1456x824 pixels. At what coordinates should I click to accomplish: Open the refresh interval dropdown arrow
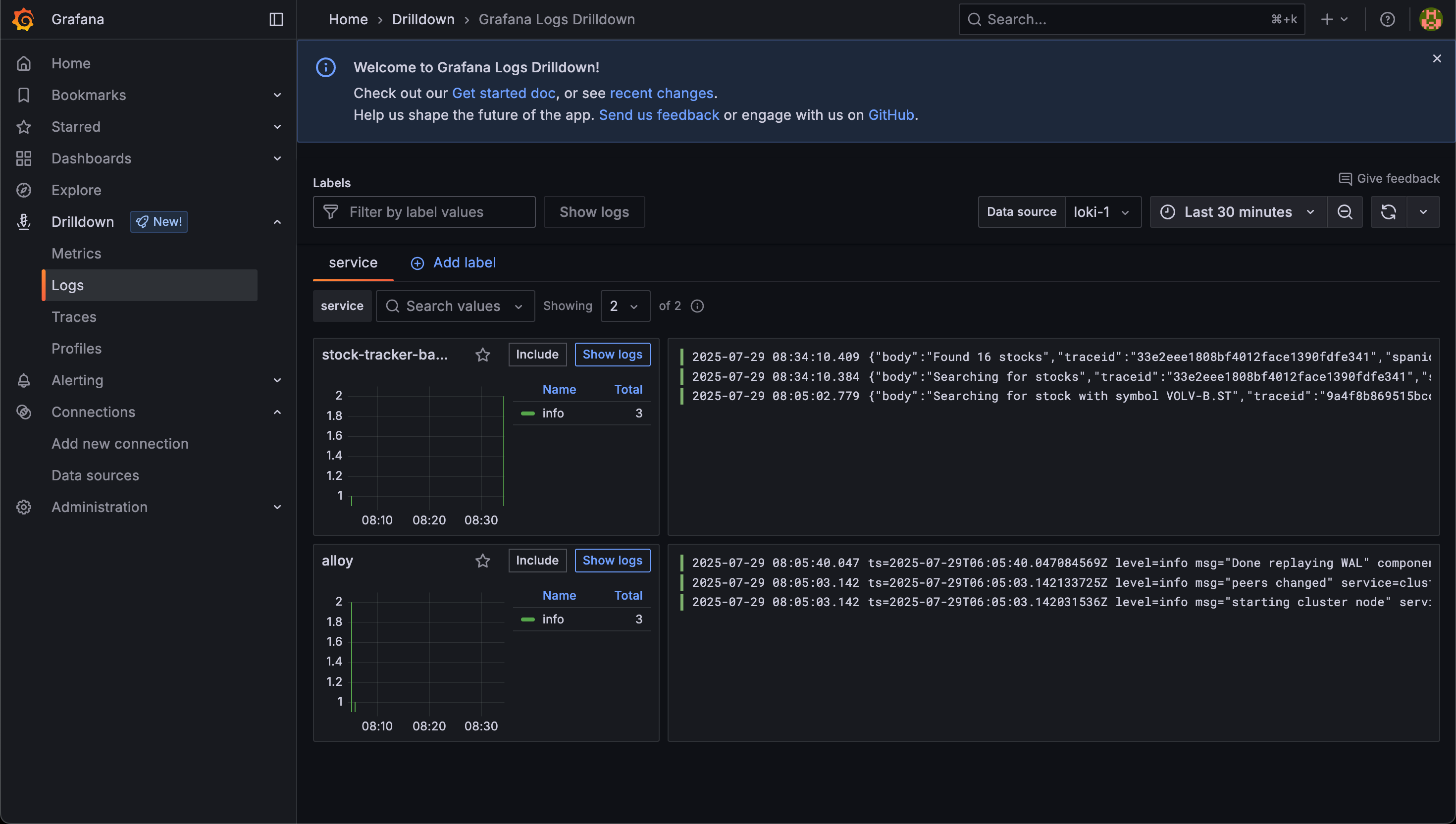pyautogui.click(x=1423, y=211)
